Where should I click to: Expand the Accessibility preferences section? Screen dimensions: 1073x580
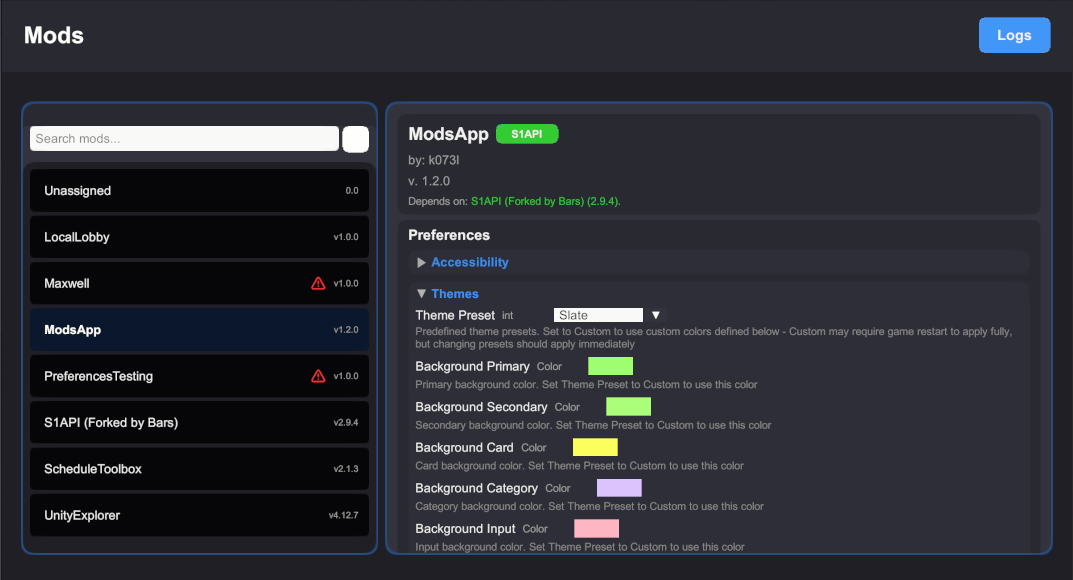(469, 262)
